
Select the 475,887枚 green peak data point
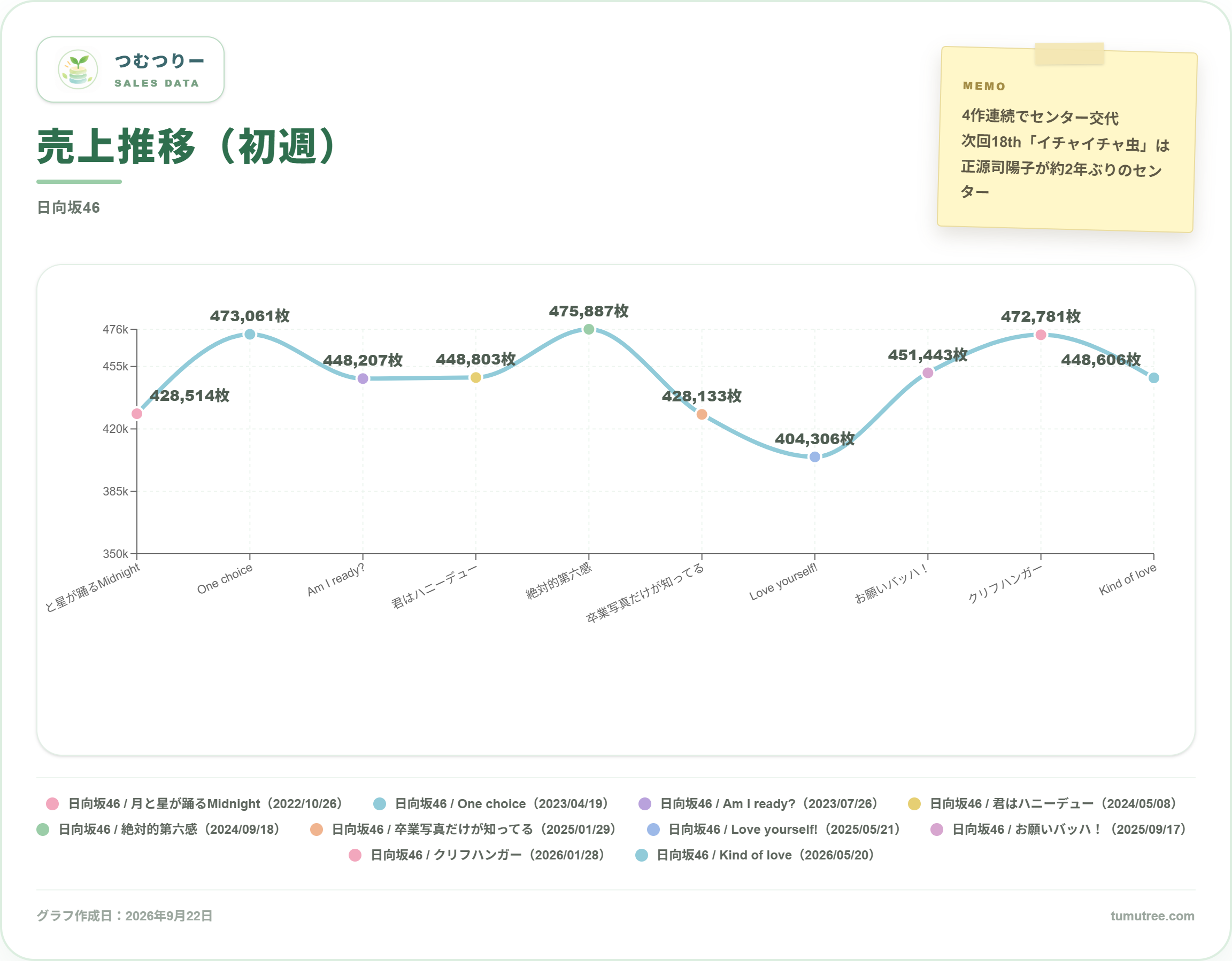point(589,329)
